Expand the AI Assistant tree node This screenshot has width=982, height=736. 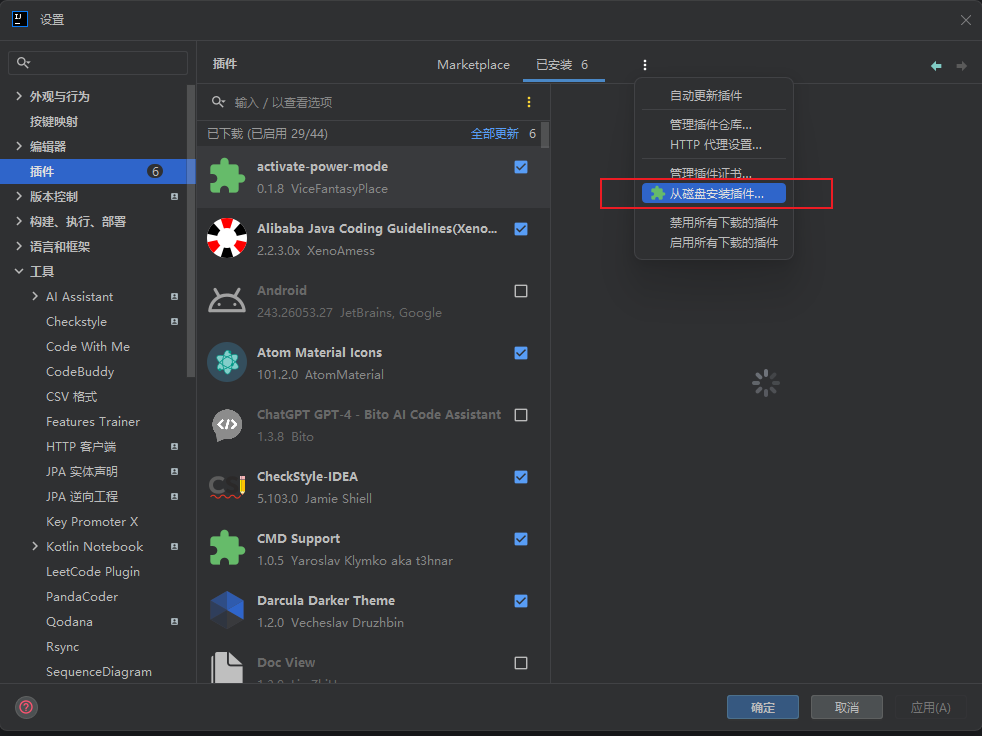click(x=35, y=296)
